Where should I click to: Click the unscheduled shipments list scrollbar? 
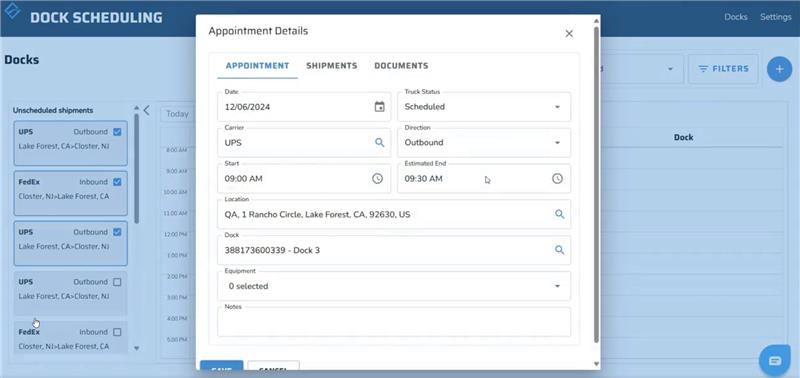[x=136, y=168]
